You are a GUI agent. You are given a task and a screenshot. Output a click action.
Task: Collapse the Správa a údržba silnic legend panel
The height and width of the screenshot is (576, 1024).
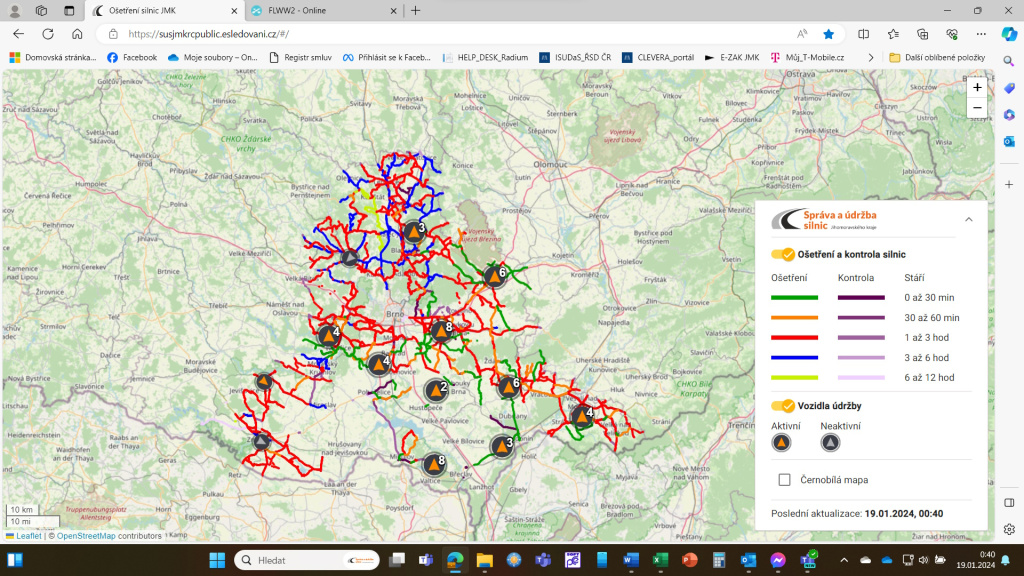(968, 219)
